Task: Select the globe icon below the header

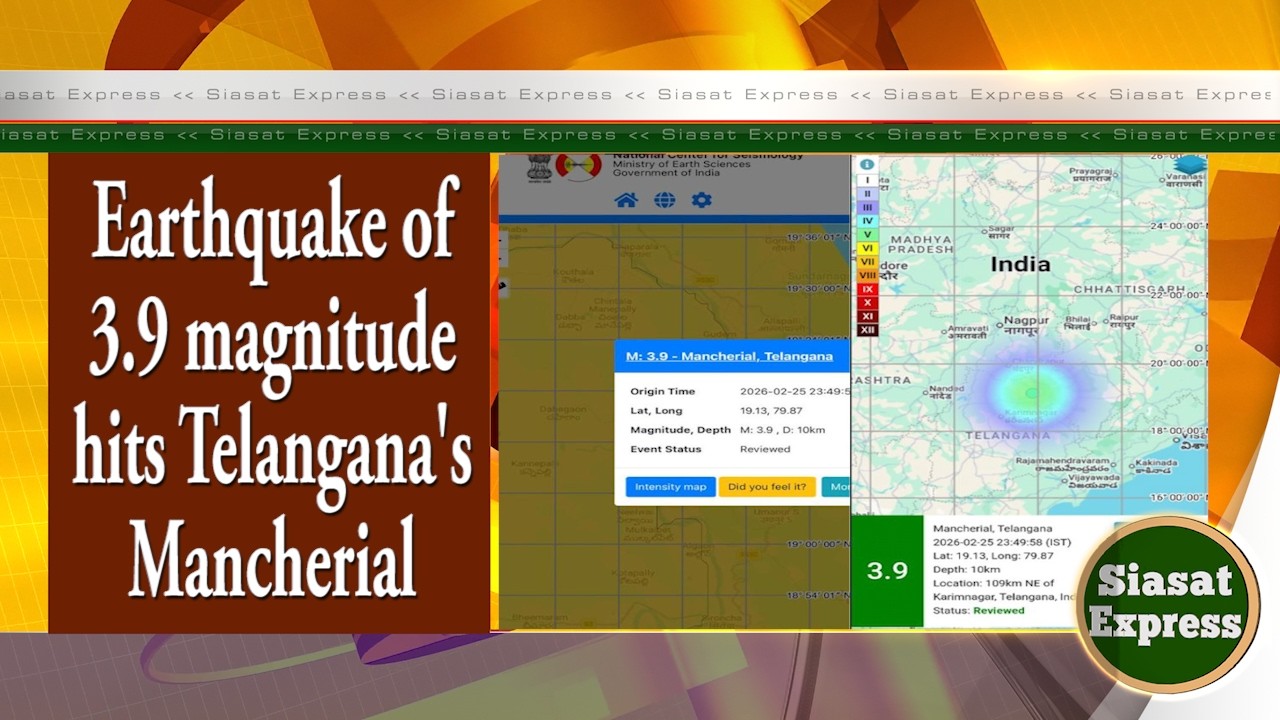Action: point(664,200)
